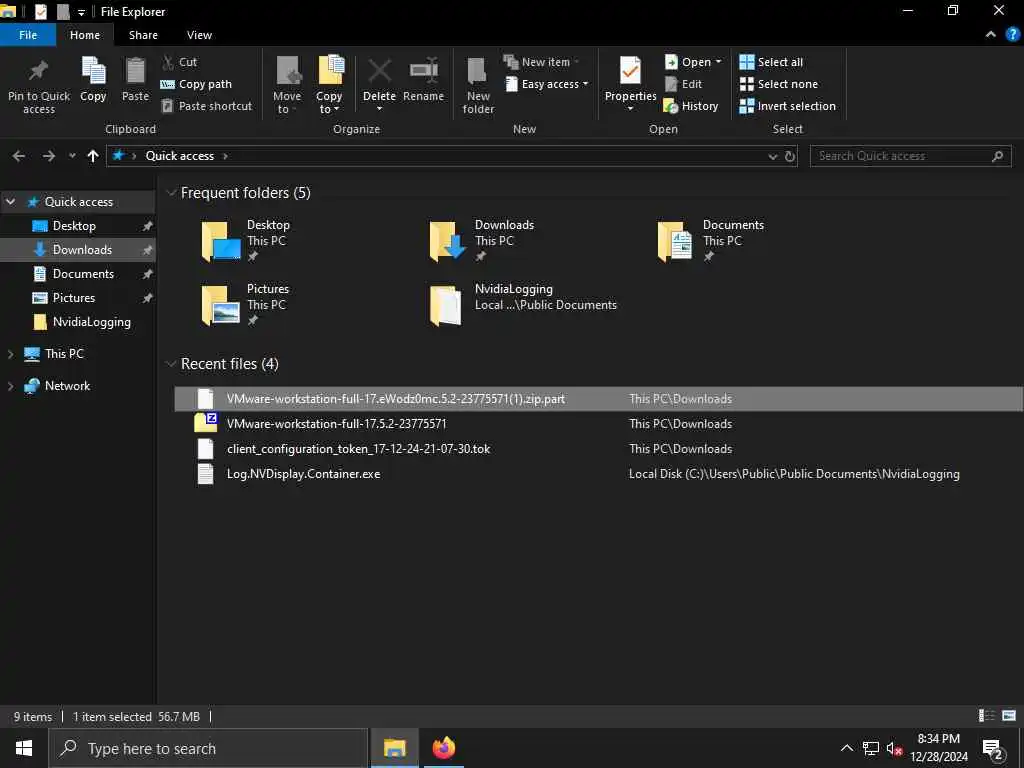Screen dimensions: 1024x768
Task: Click the Cut scissors command
Action: (180, 62)
